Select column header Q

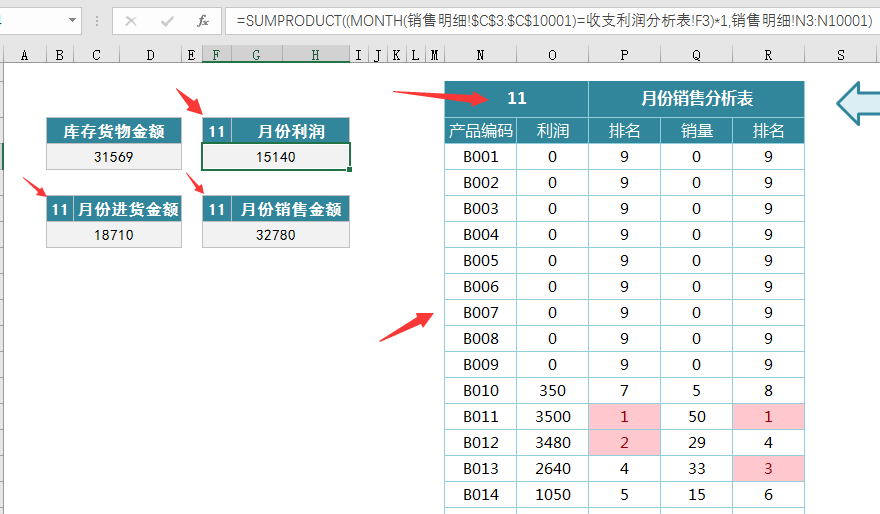coord(696,55)
